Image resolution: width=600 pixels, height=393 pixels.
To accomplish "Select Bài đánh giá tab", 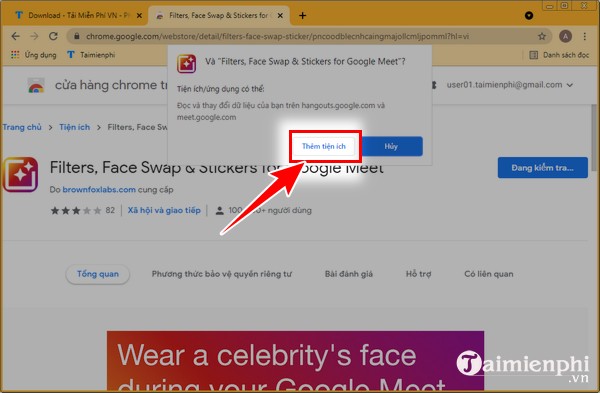I will pos(349,274).
